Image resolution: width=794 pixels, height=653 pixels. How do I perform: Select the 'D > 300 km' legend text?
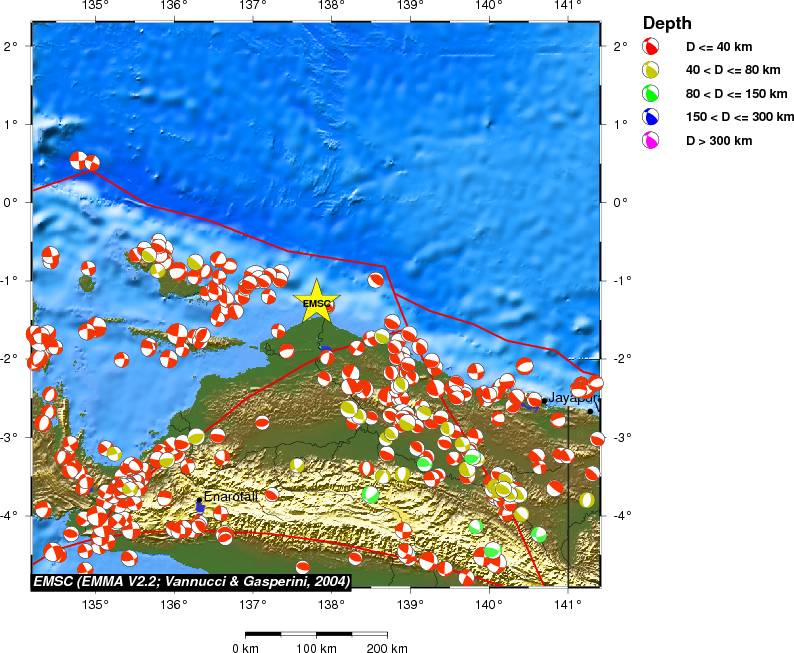pos(718,141)
